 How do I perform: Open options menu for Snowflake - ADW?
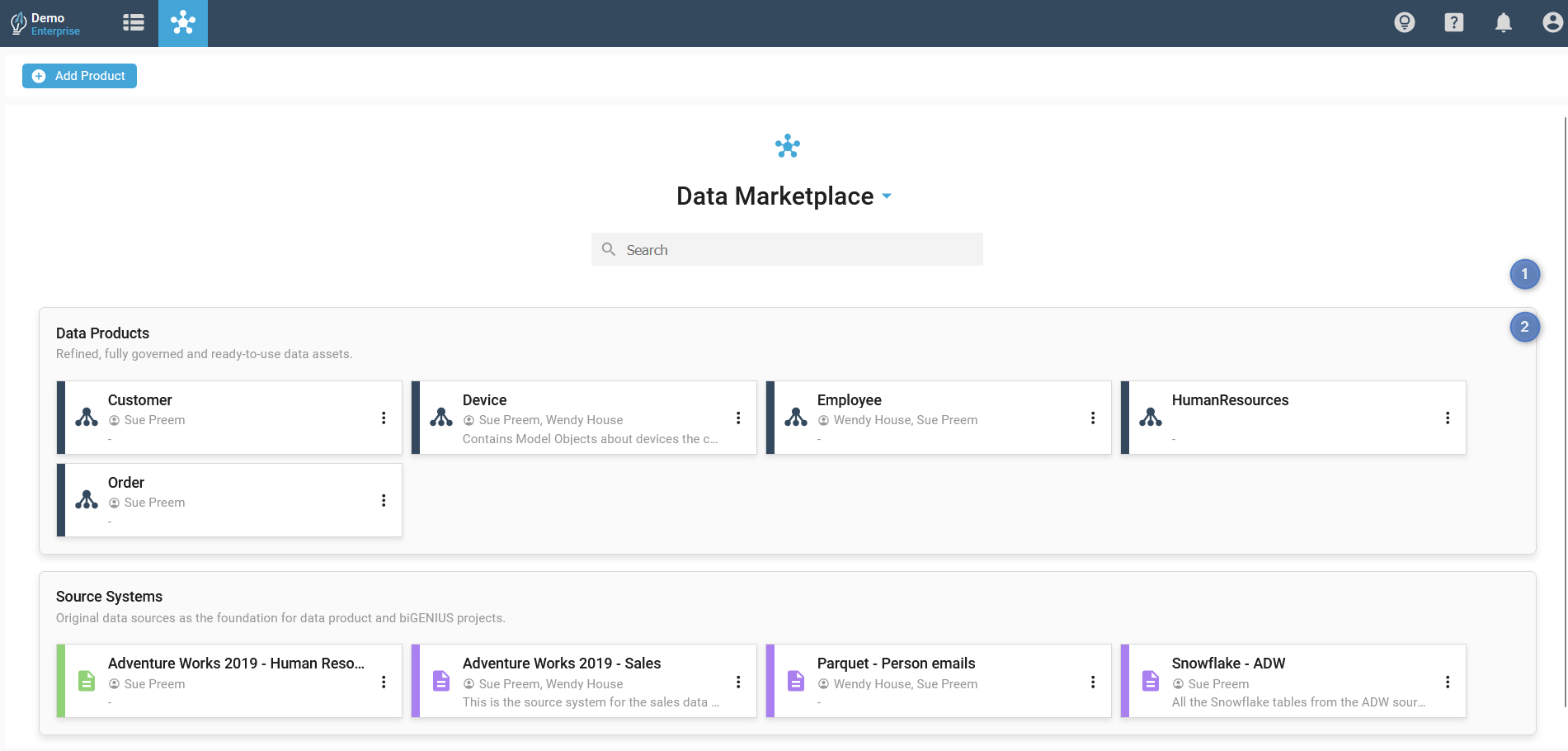[x=1448, y=682]
